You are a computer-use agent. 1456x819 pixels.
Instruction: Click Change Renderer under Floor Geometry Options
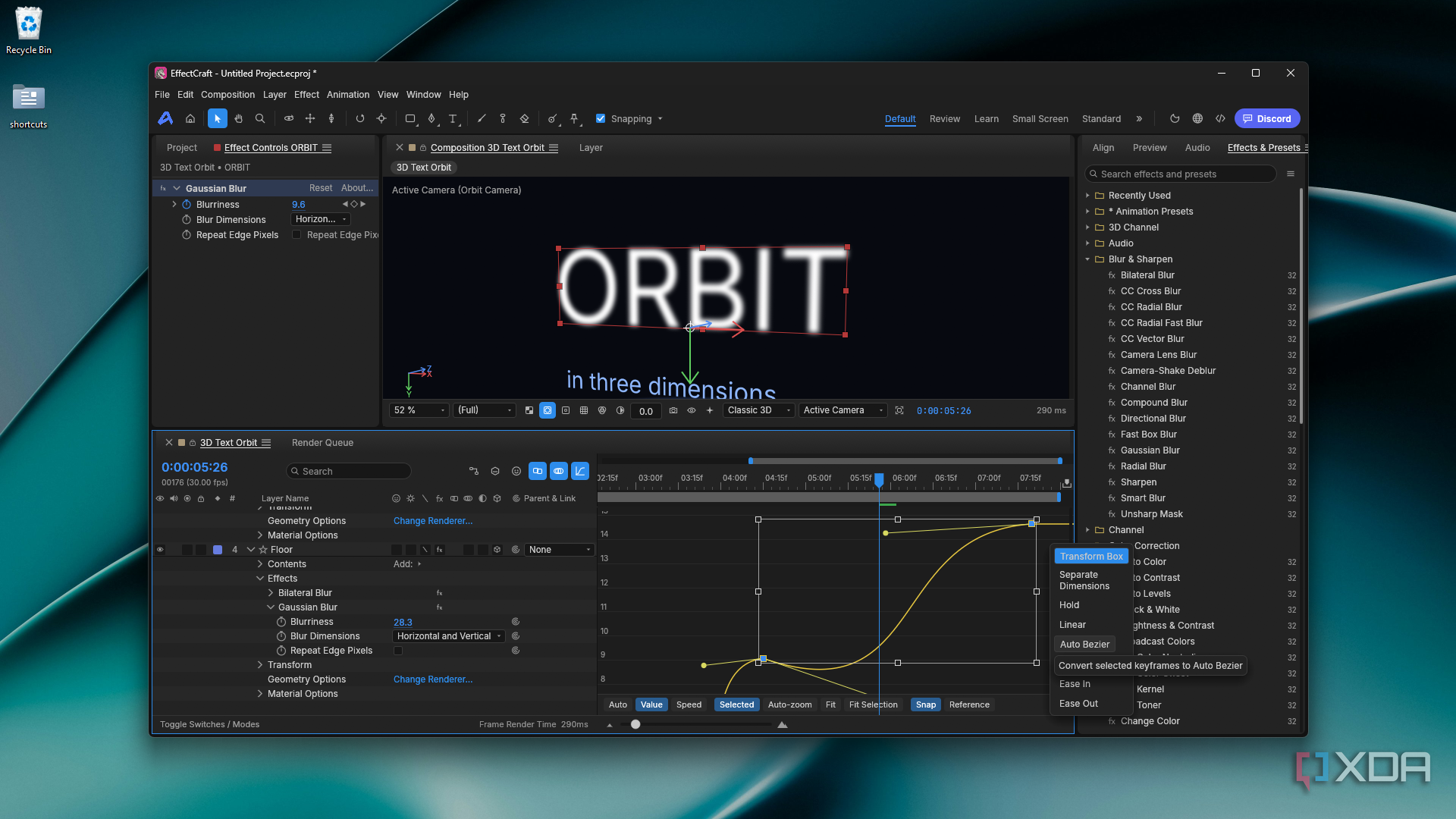(433, 679)
